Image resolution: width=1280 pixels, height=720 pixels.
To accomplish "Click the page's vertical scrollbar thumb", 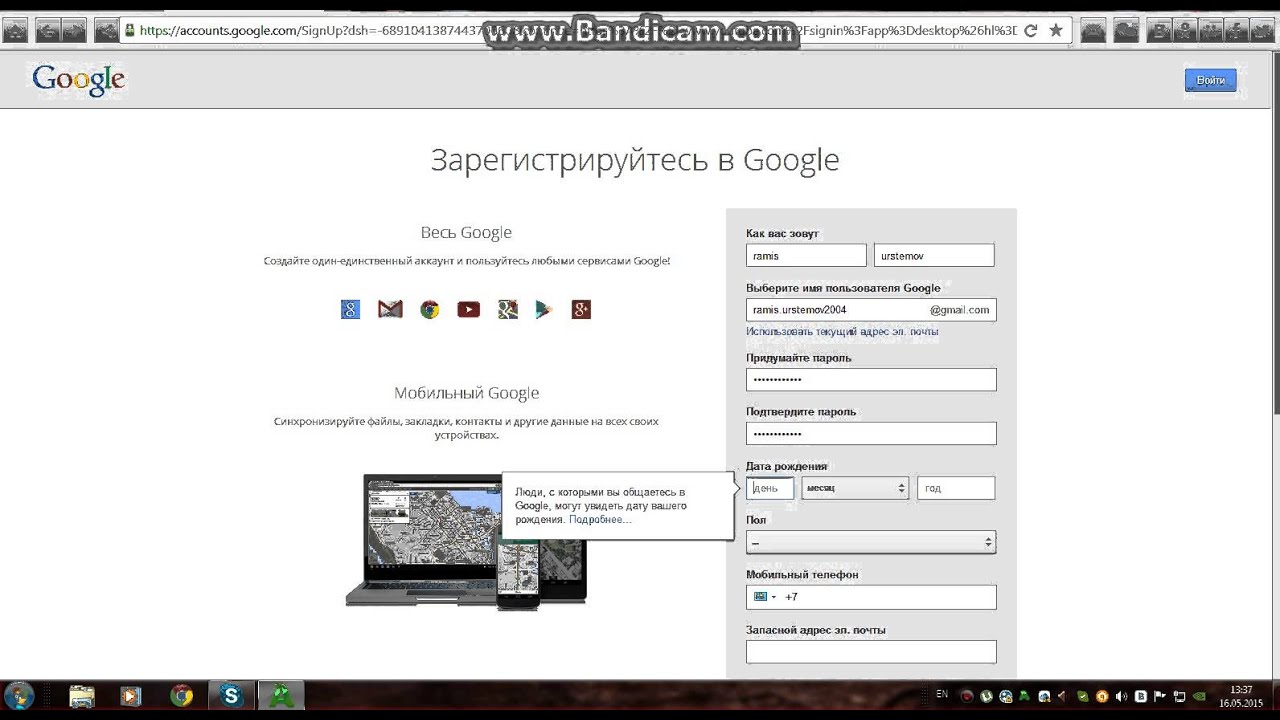I will coord(1275,230).
